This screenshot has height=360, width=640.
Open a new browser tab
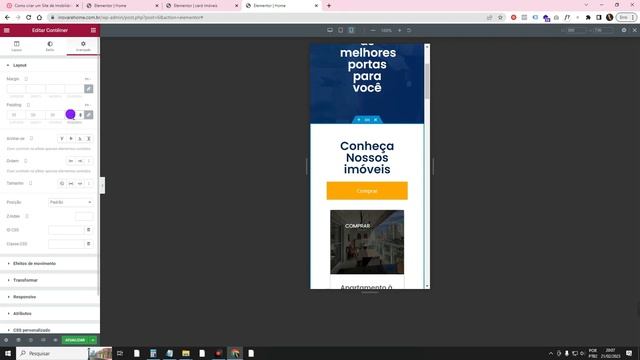[x=329, y=6]
